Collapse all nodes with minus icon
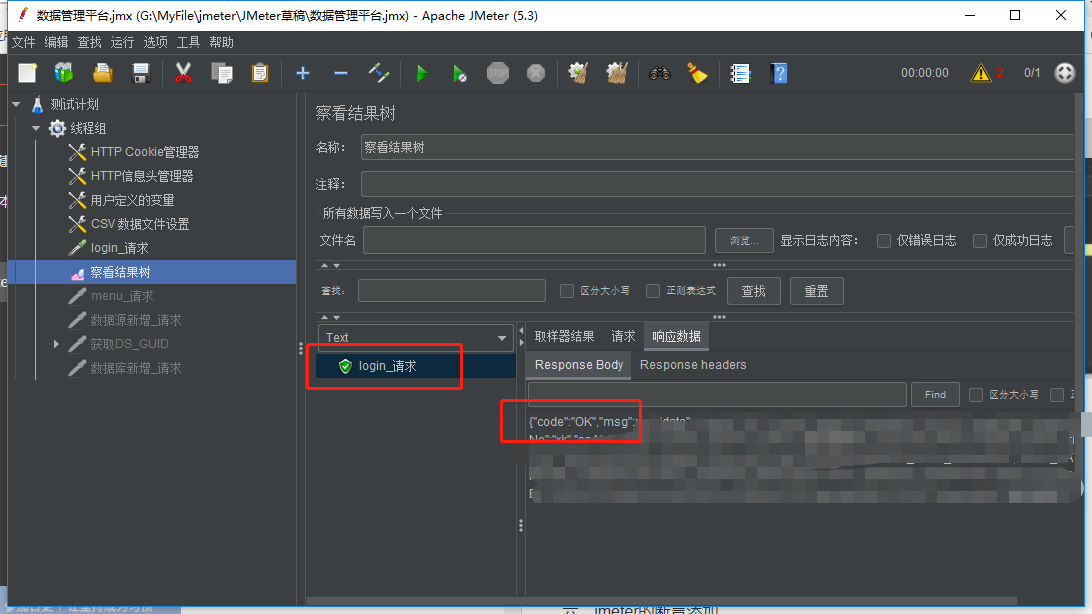The image size is (1092, 614). pyautogui.click(x=341, y=73)
